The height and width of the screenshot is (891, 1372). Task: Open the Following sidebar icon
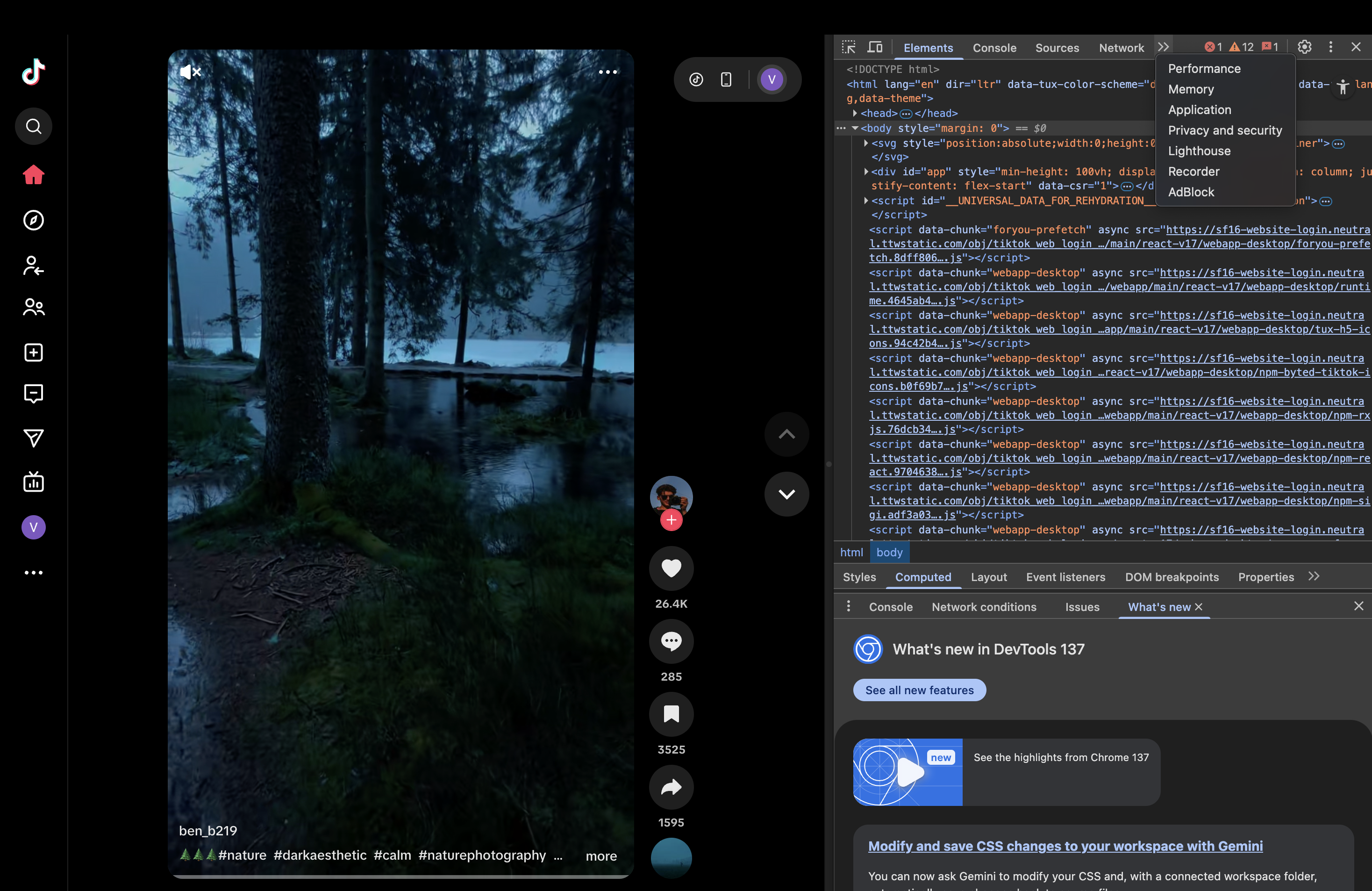(x=34, y=265)
